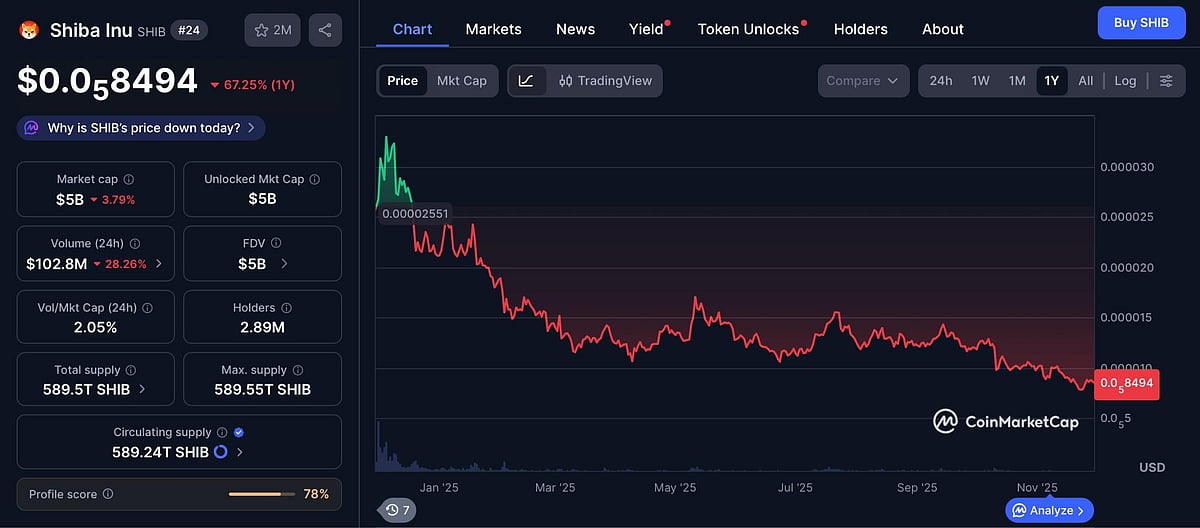The image size is (1200, 528).
Task: Expand FDV details chevron
Action: click(284, 264)
